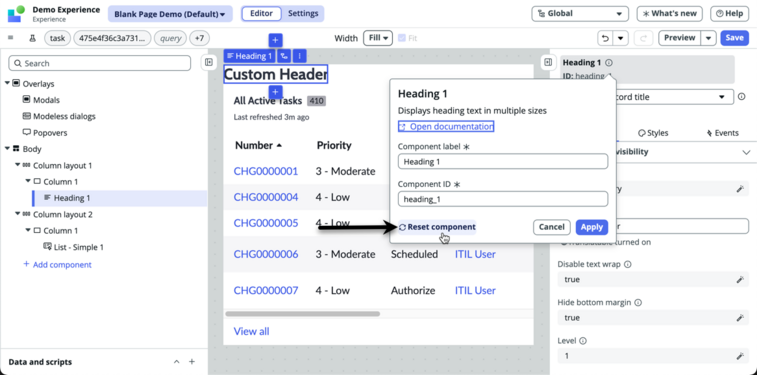Viewport: 757px width, 375px height.
Task: Collapse the Column layout 2 node
Action: pyautogui.click(x=18, y=214)
